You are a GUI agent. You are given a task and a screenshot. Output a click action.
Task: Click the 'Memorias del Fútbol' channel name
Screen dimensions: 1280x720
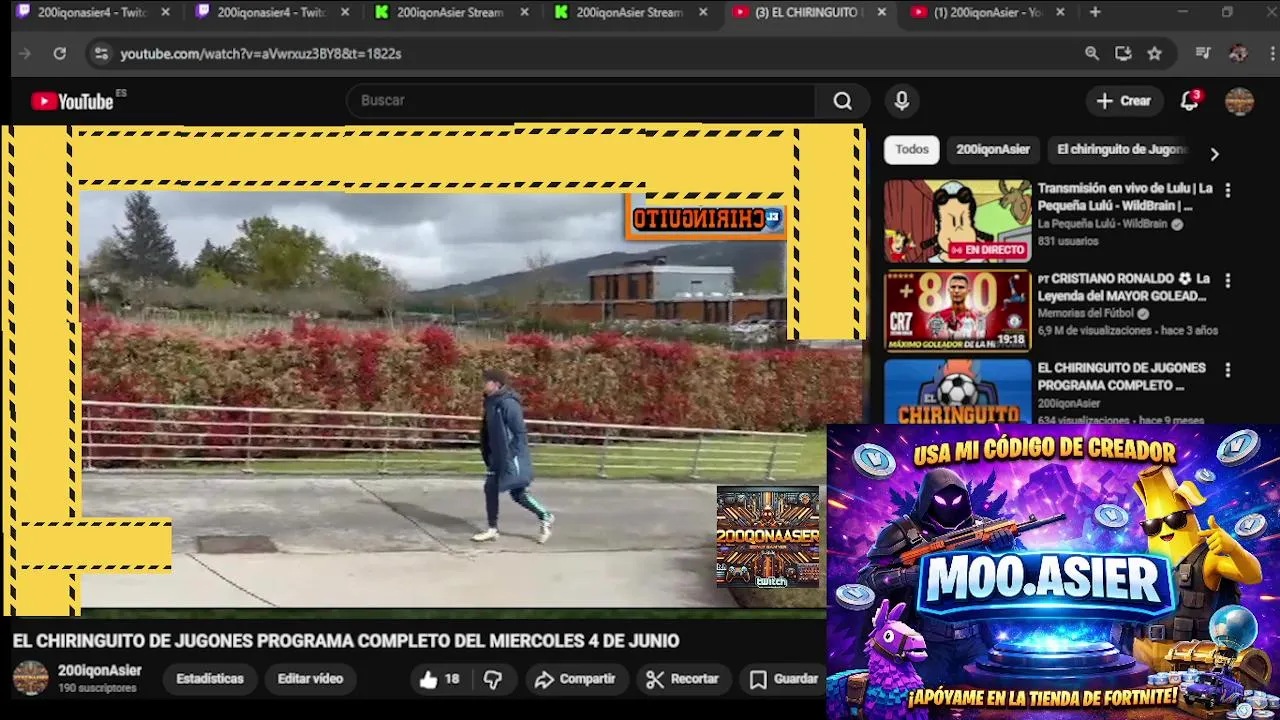click(x=1085, y=313)
